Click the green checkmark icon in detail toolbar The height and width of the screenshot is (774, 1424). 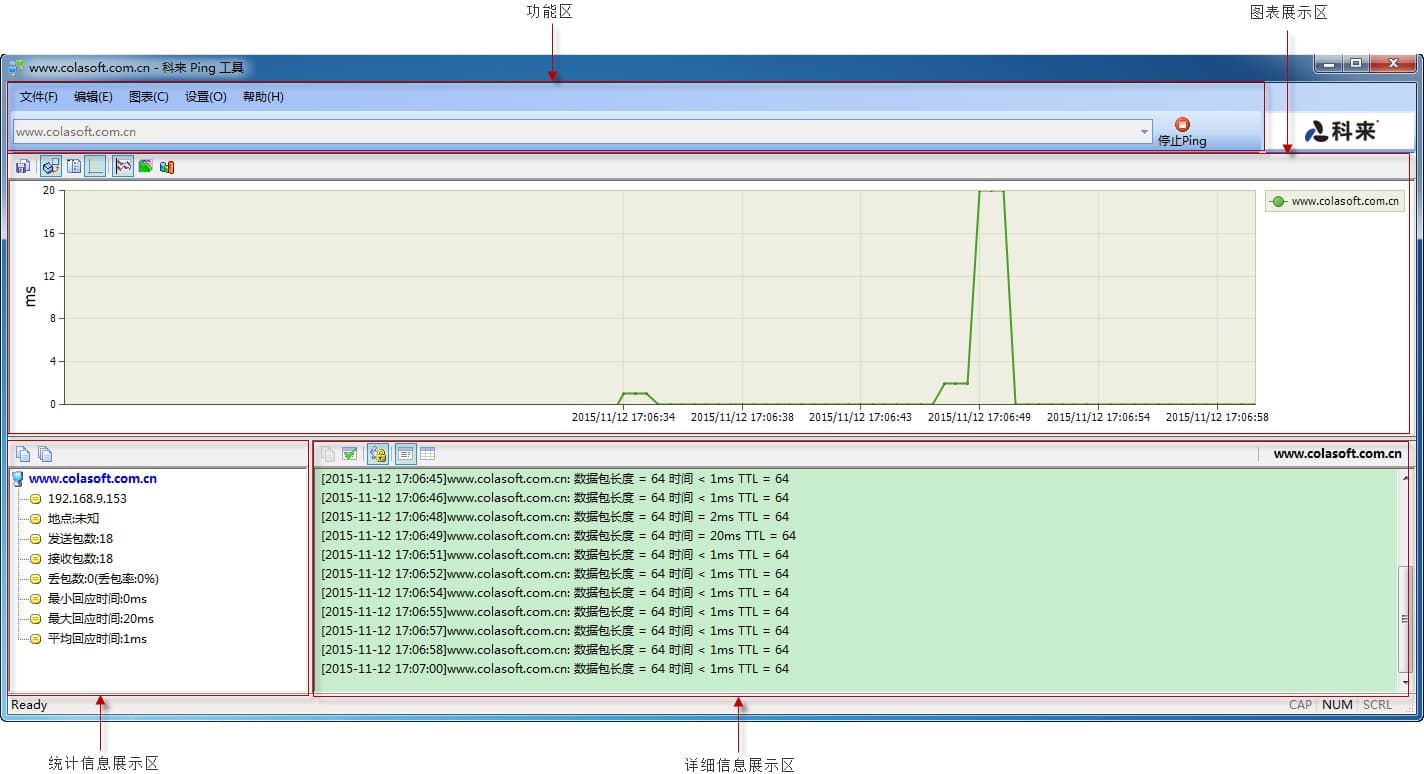(x=350, y=454)
